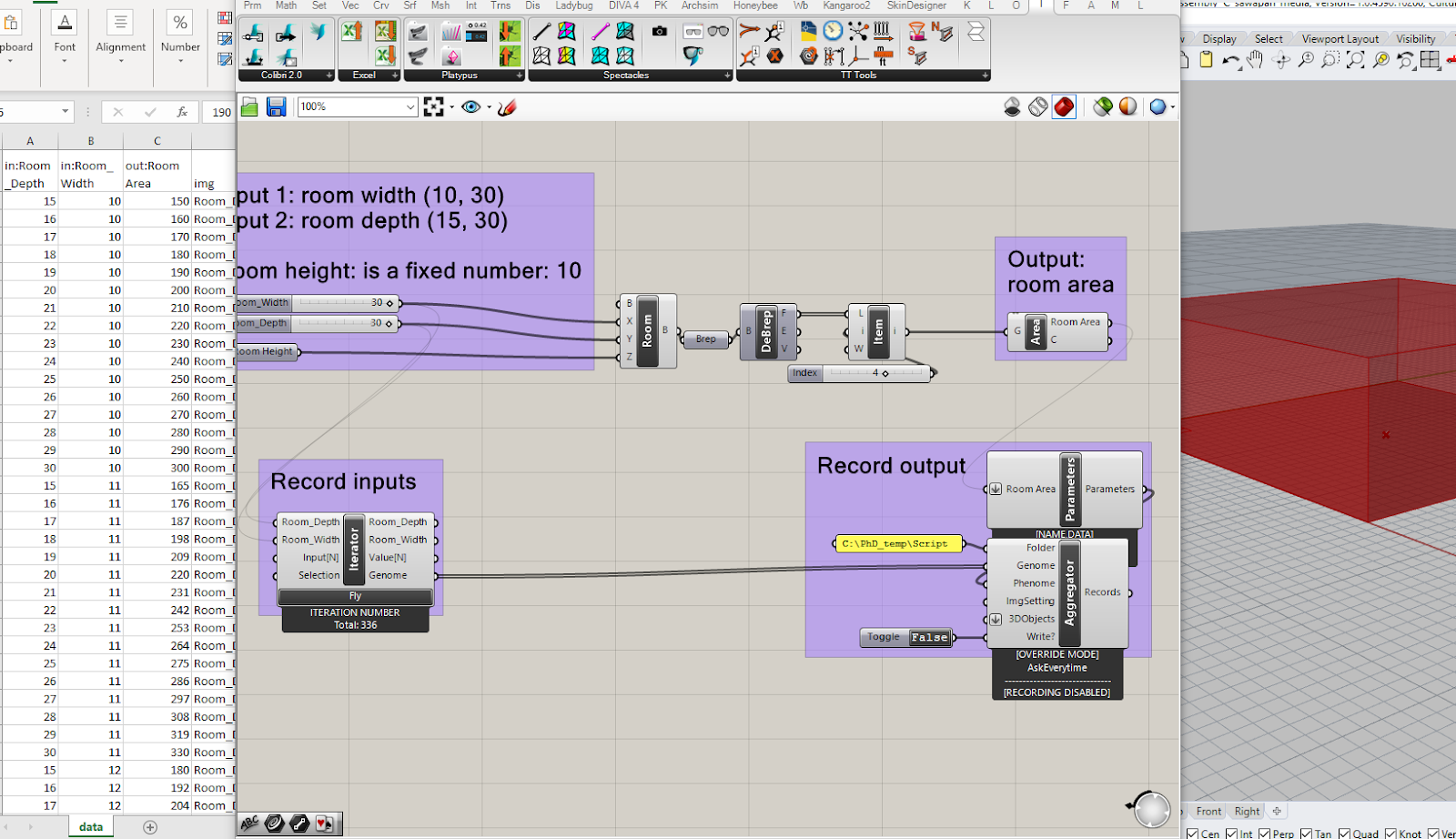Switch to Rhino Viewport Layout tab

click(x=1340, y=39)
